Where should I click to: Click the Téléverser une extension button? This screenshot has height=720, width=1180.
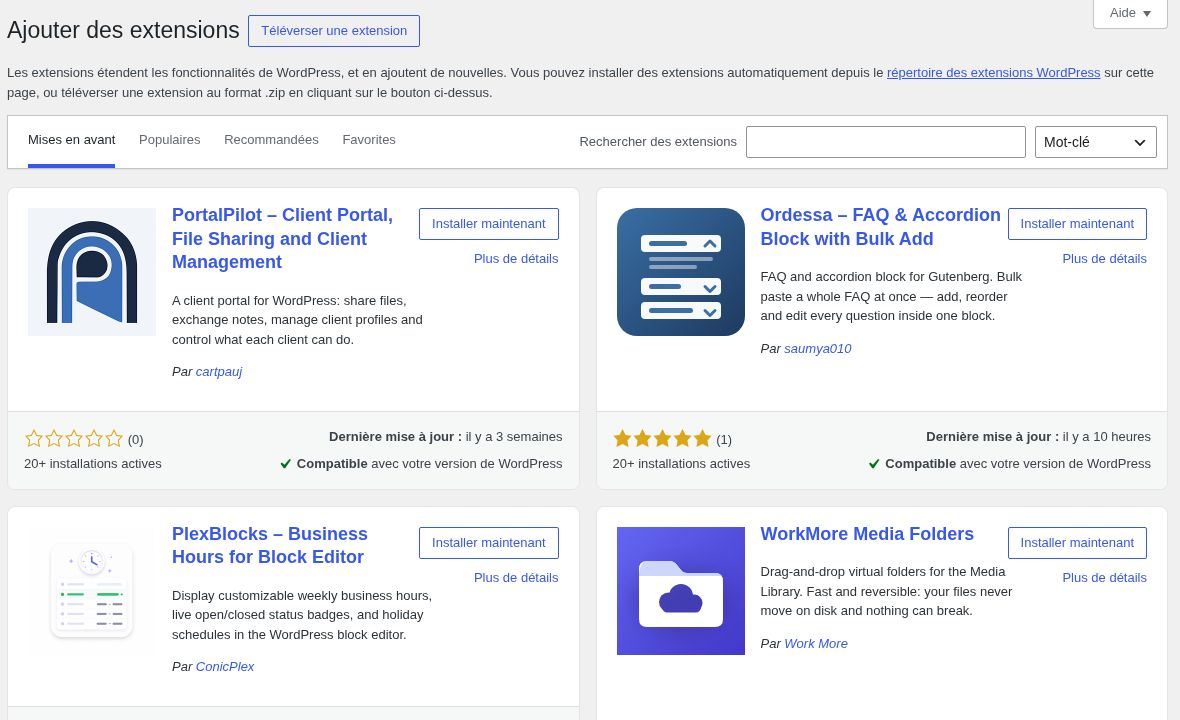click(x=334, y=31)
